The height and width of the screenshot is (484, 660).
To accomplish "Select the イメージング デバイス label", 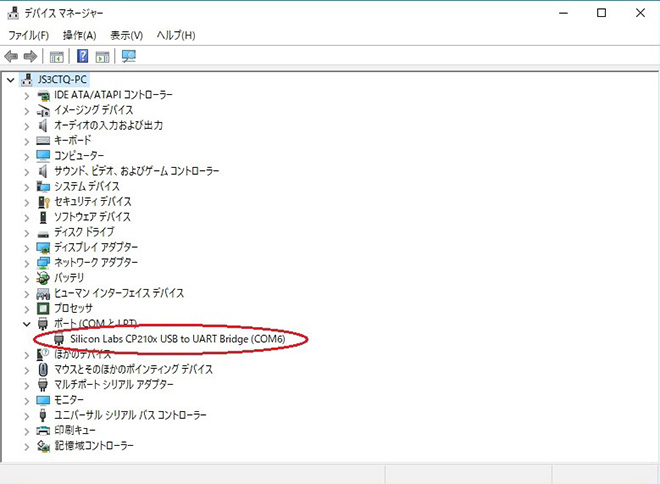I will 93,110.
